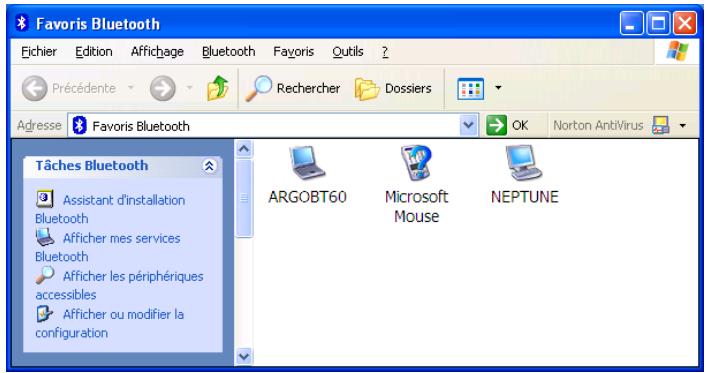Viewport: 707px width, 373px height.
Task: Click the task pane scroll up arrow
Action: tap(244, 149)
